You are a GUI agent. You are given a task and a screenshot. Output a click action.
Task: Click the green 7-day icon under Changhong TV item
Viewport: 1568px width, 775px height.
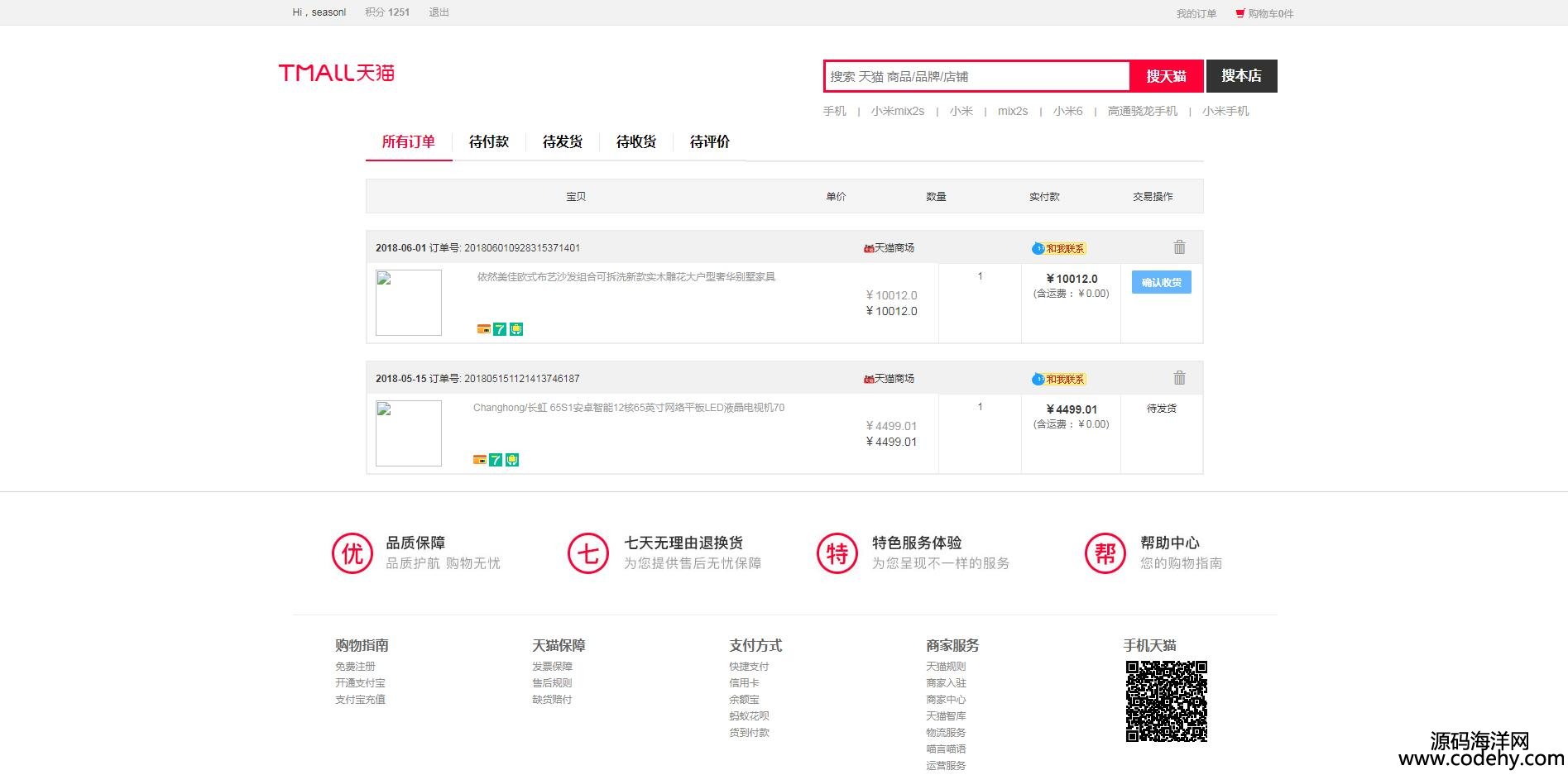point(496,460)
